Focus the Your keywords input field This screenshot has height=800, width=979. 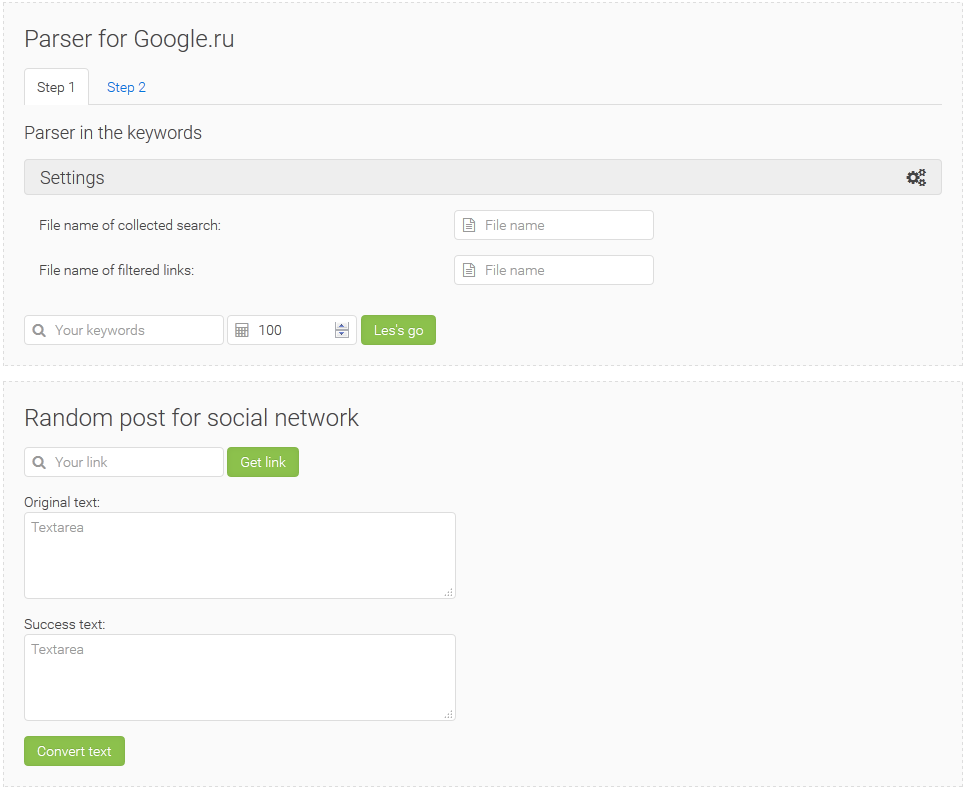point(135,331)
